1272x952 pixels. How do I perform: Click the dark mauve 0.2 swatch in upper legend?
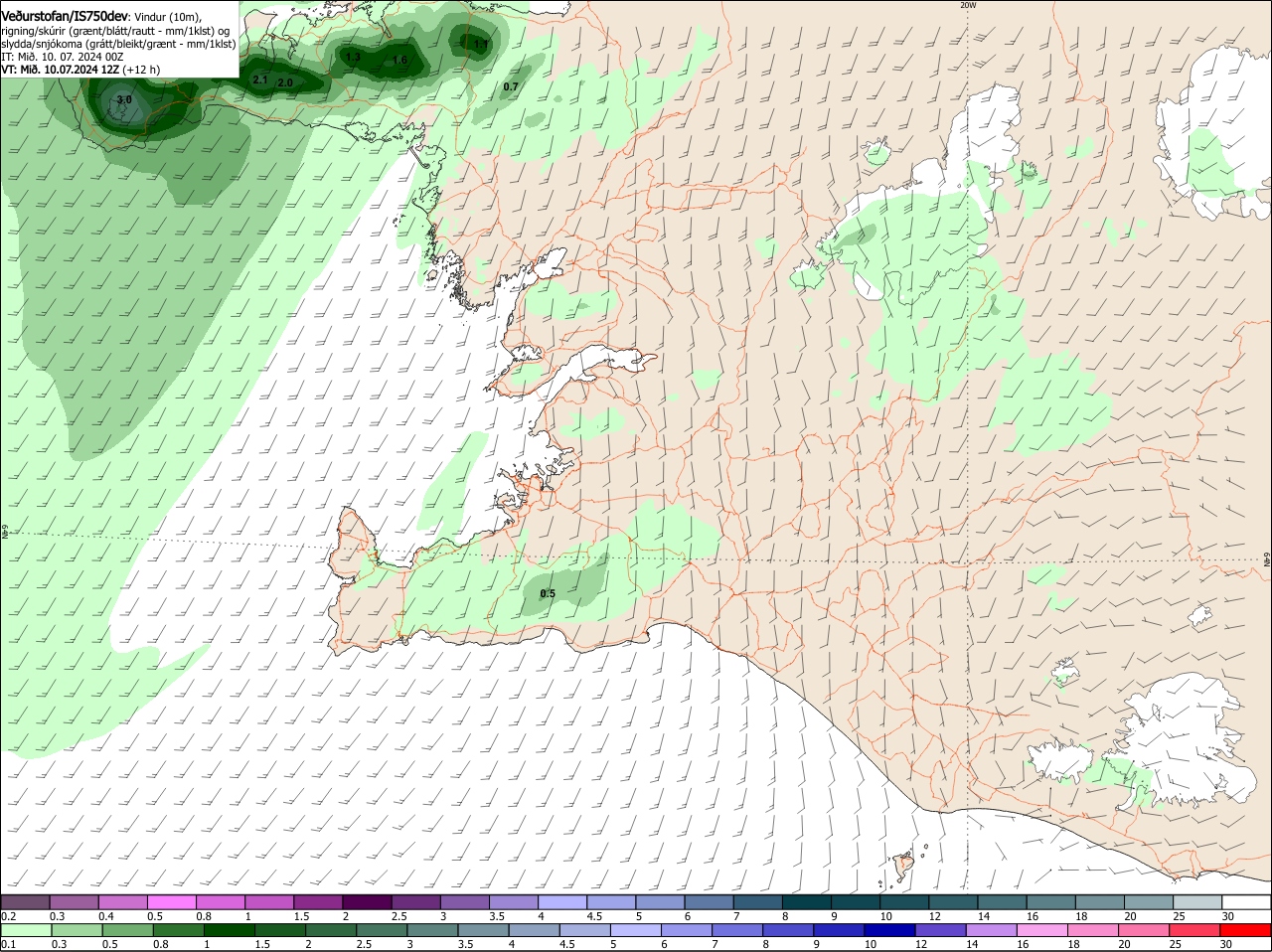tap(25, 901)
